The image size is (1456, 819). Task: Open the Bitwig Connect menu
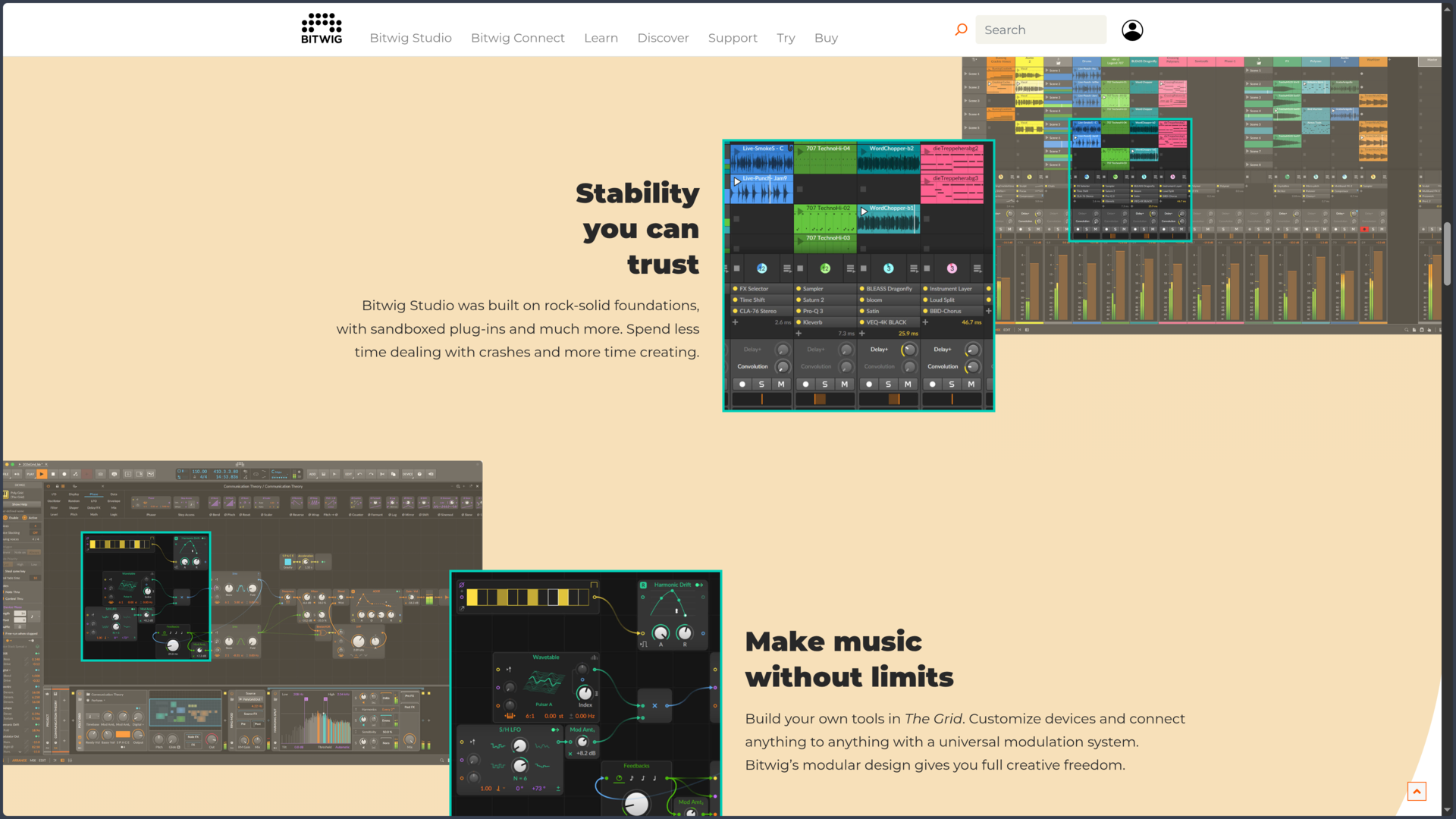(x=517, y=38)
